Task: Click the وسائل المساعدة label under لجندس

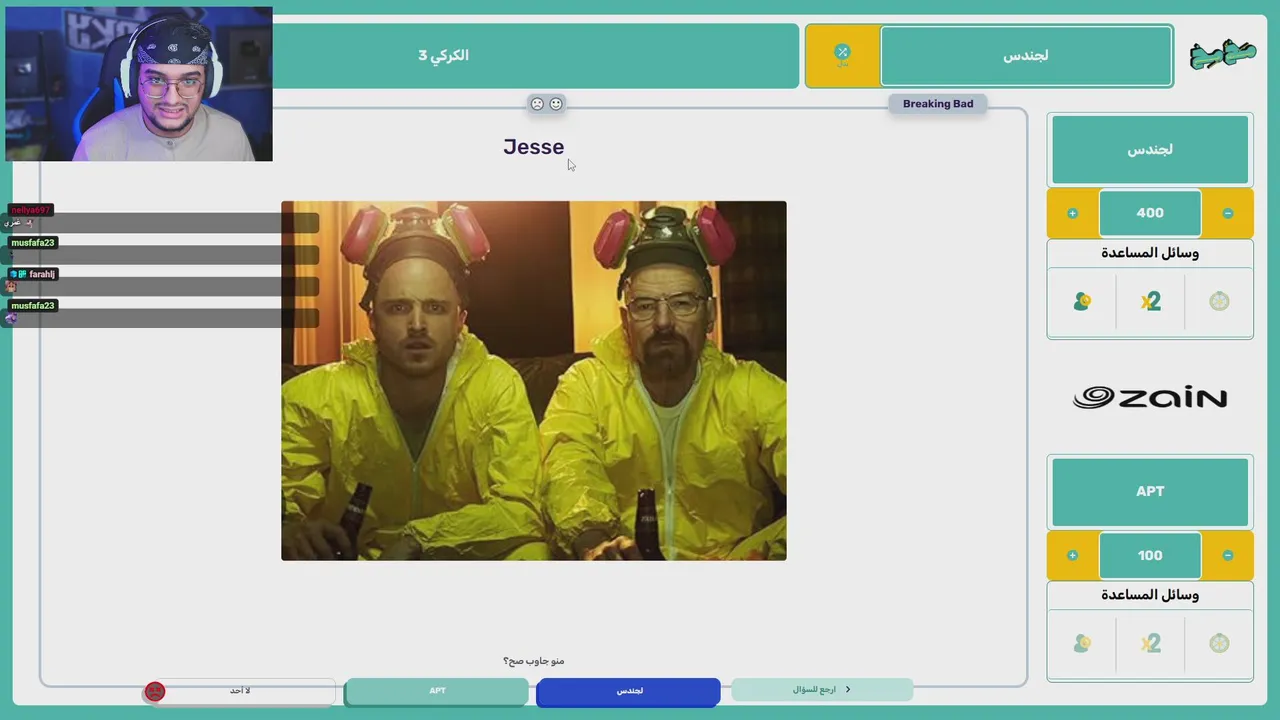Action: pos(1150,253)
